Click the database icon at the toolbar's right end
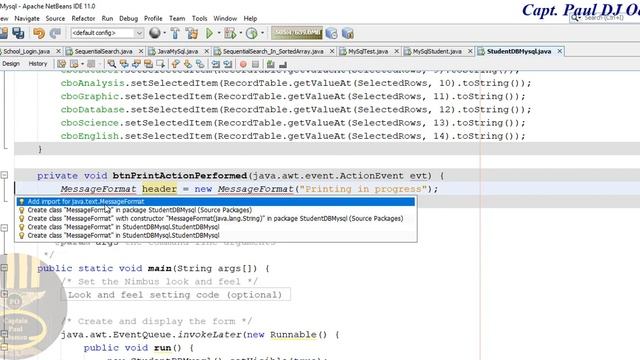Image resolution: width=640 pixels, height=360 pixels. click(x=348, y=33)
